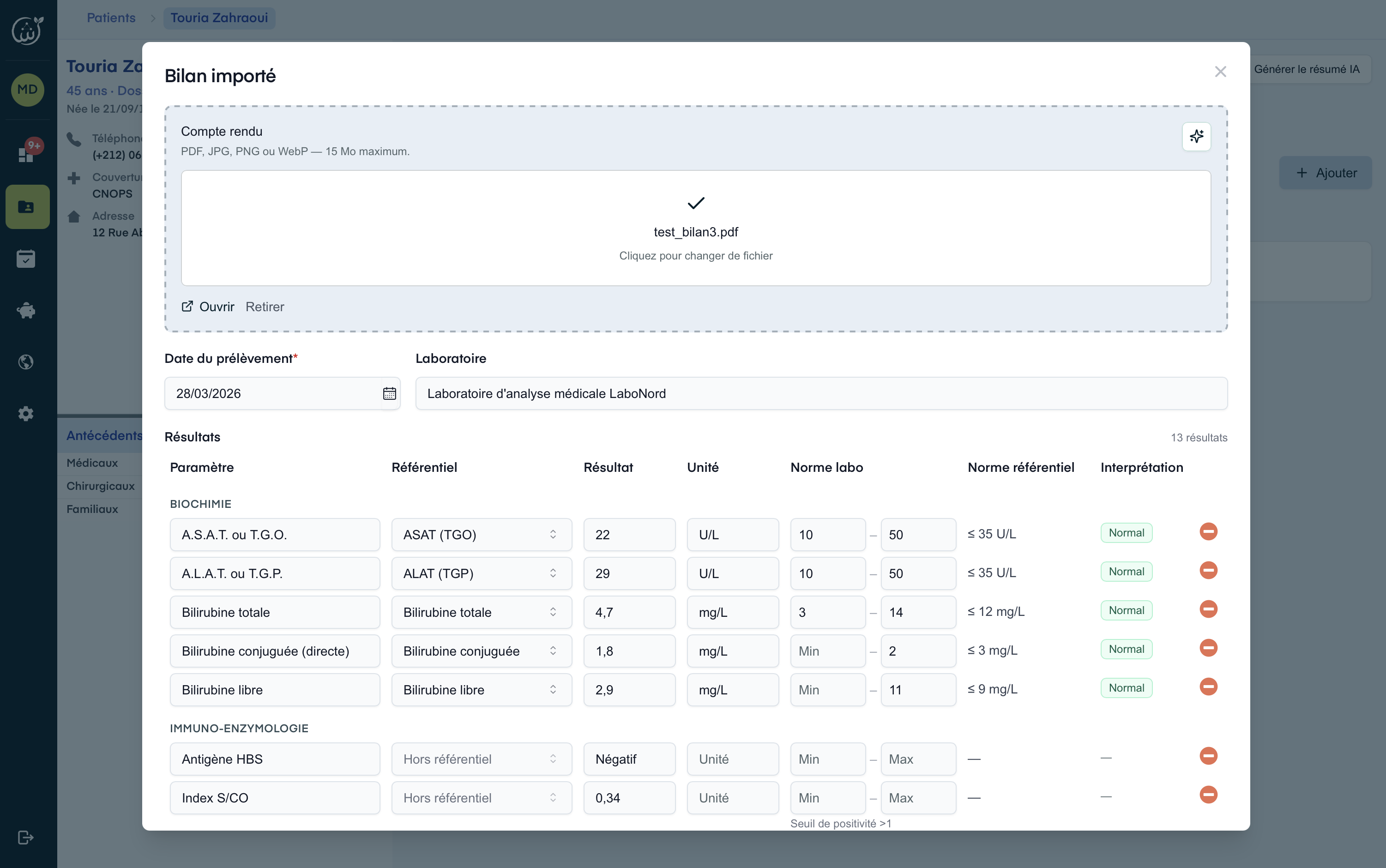Screen dimensions: 1386x868
Task: Close the Bilan importé dialog
Action: pos(1220,72)
